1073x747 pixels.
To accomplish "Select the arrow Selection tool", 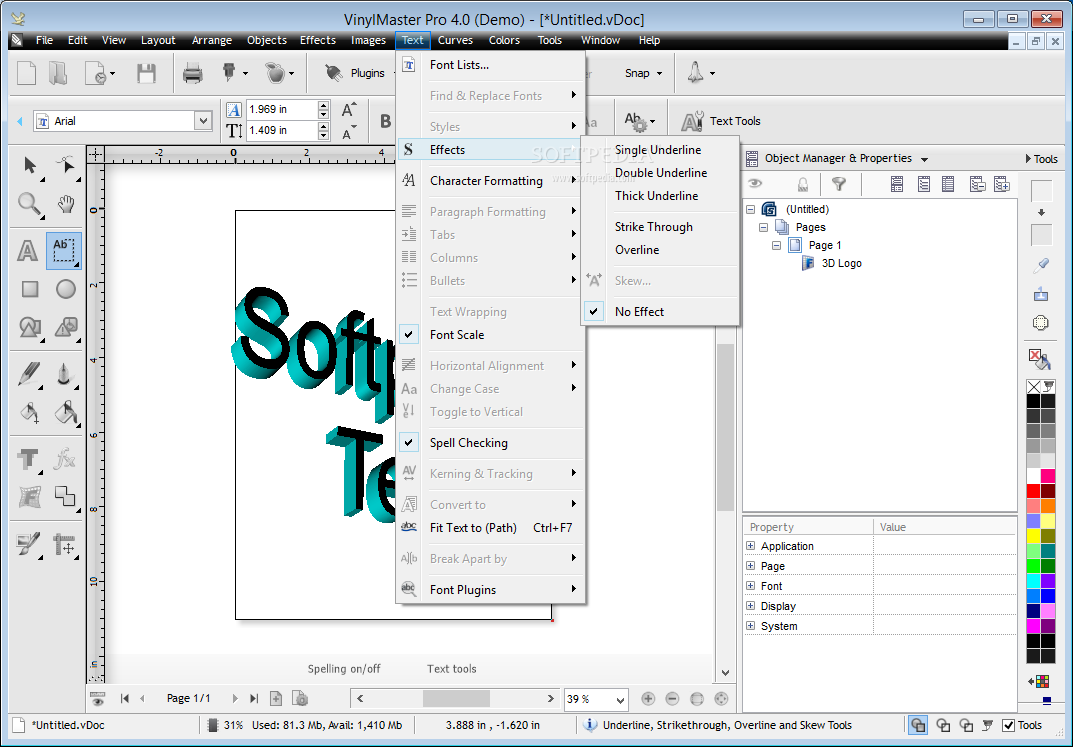I will click(x=29, y=165).
